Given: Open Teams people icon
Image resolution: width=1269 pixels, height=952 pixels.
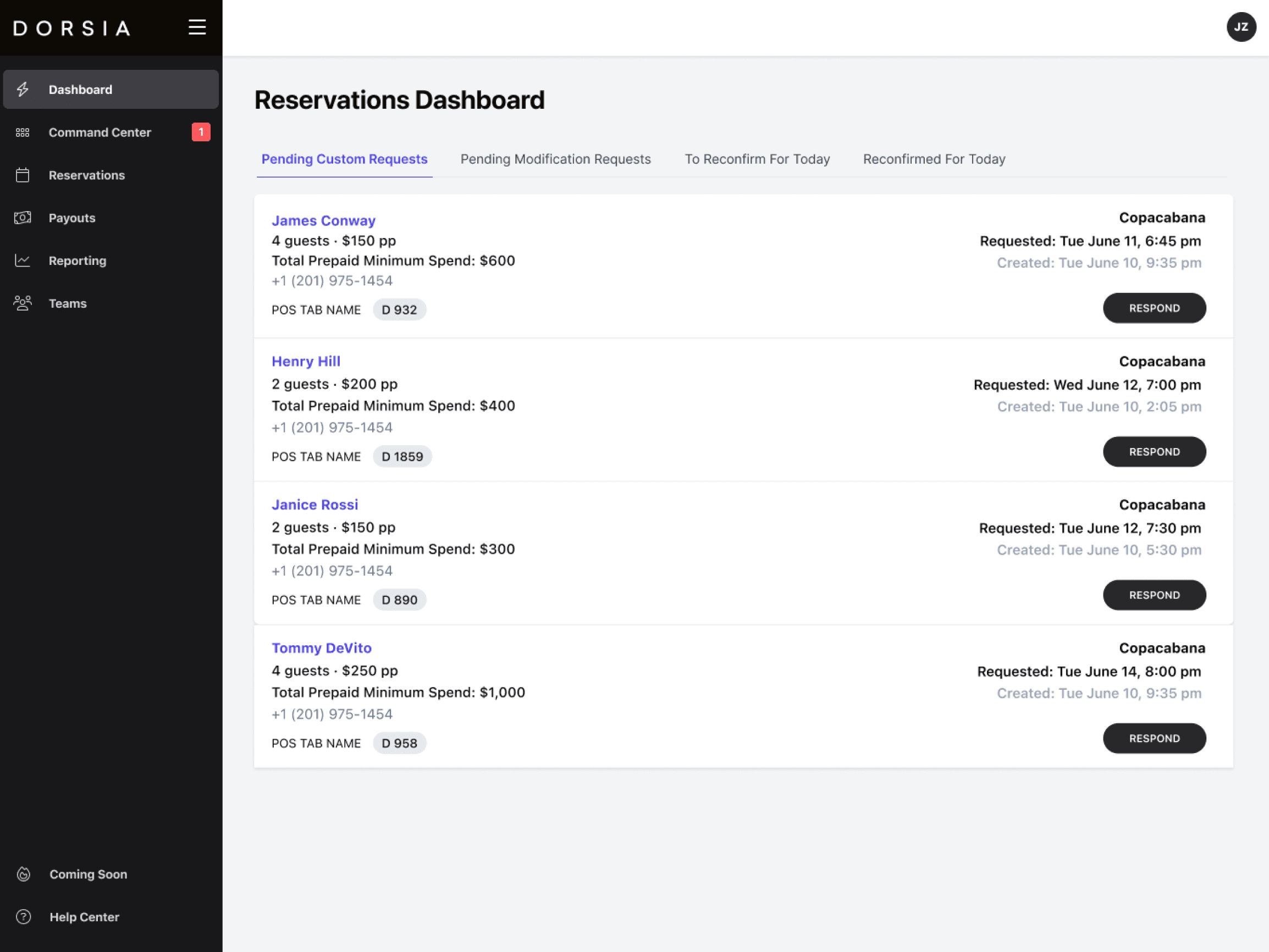Looking at the screenshot, I should (23, 303).
